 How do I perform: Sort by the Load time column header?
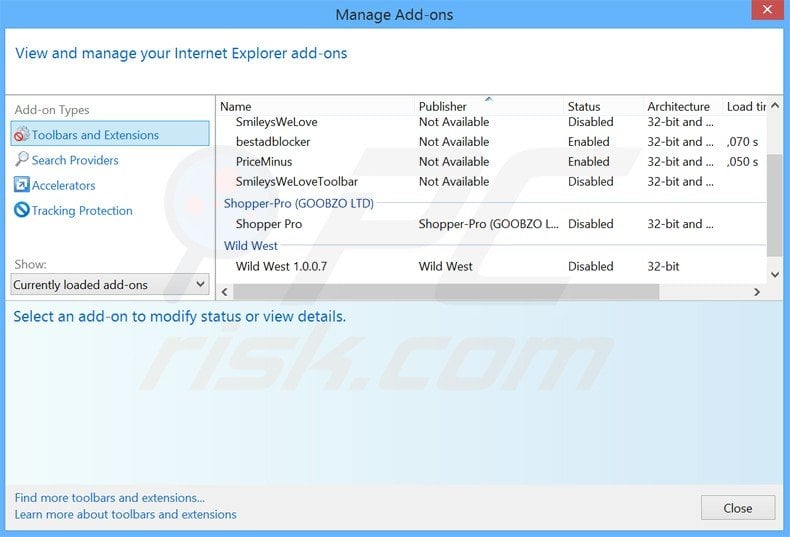[746, 107]
